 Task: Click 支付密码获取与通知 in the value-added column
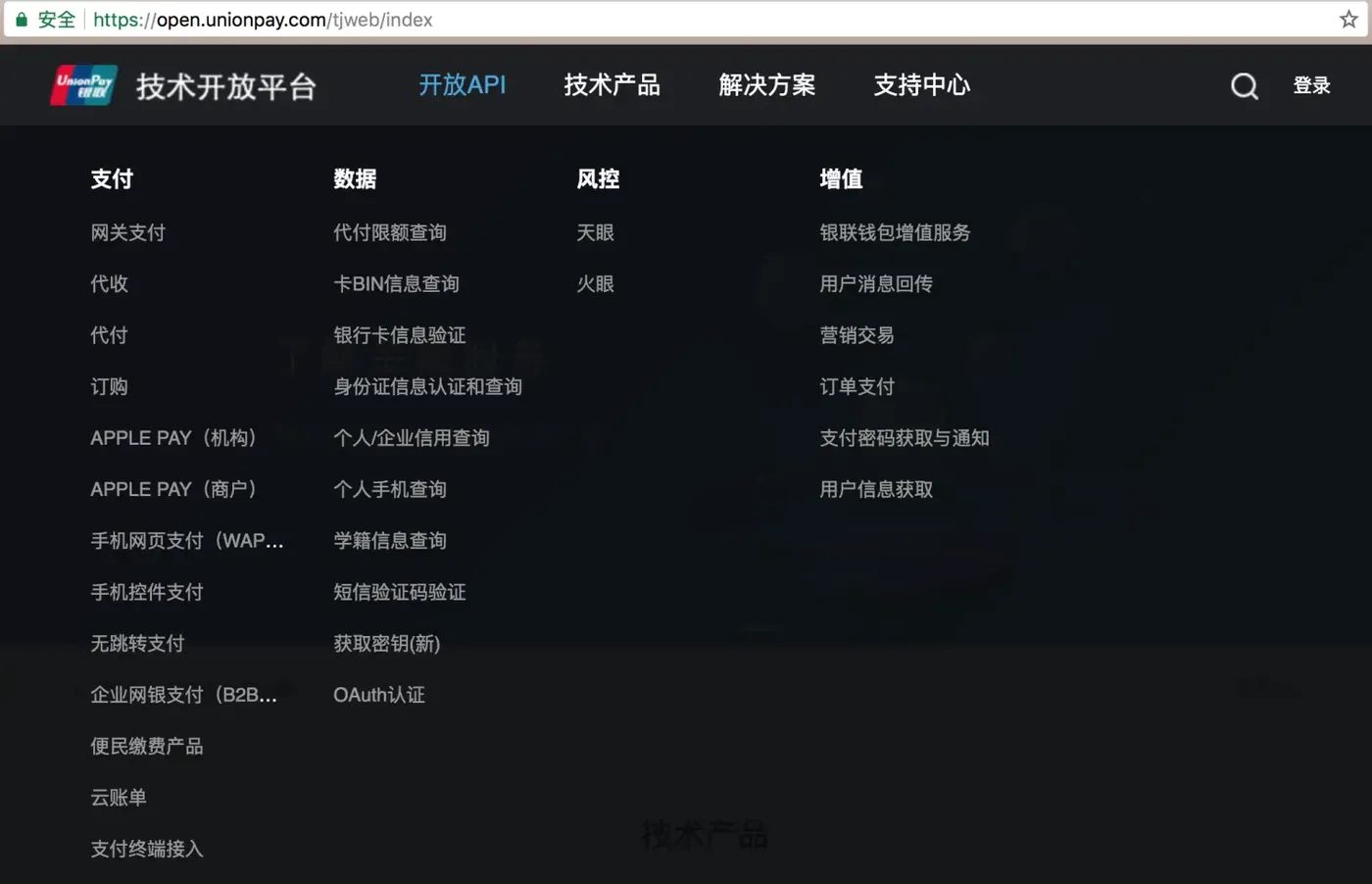tap(903, 438)
